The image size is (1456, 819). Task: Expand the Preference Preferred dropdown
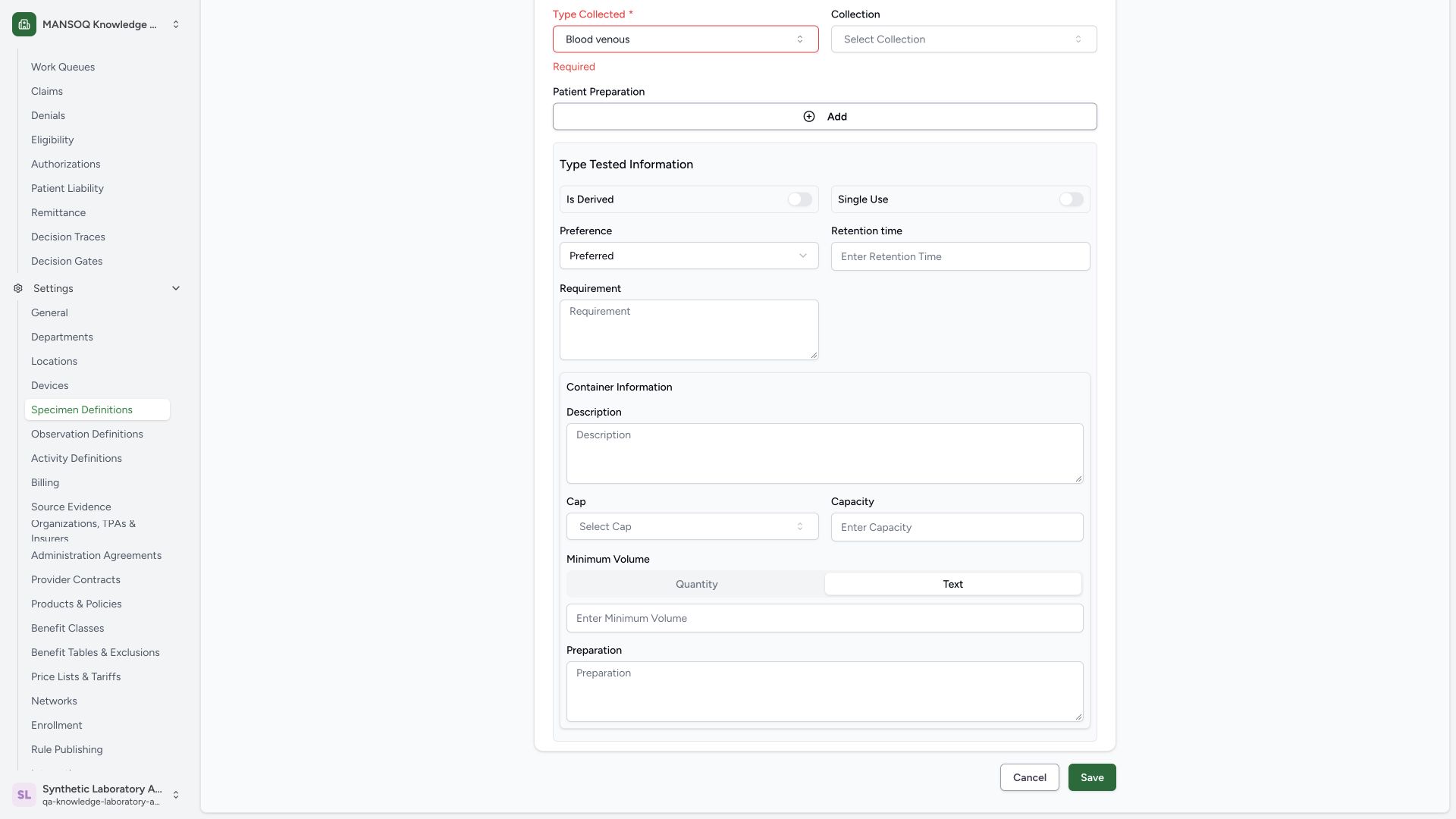pyautogui.click(x=689, y=256)
